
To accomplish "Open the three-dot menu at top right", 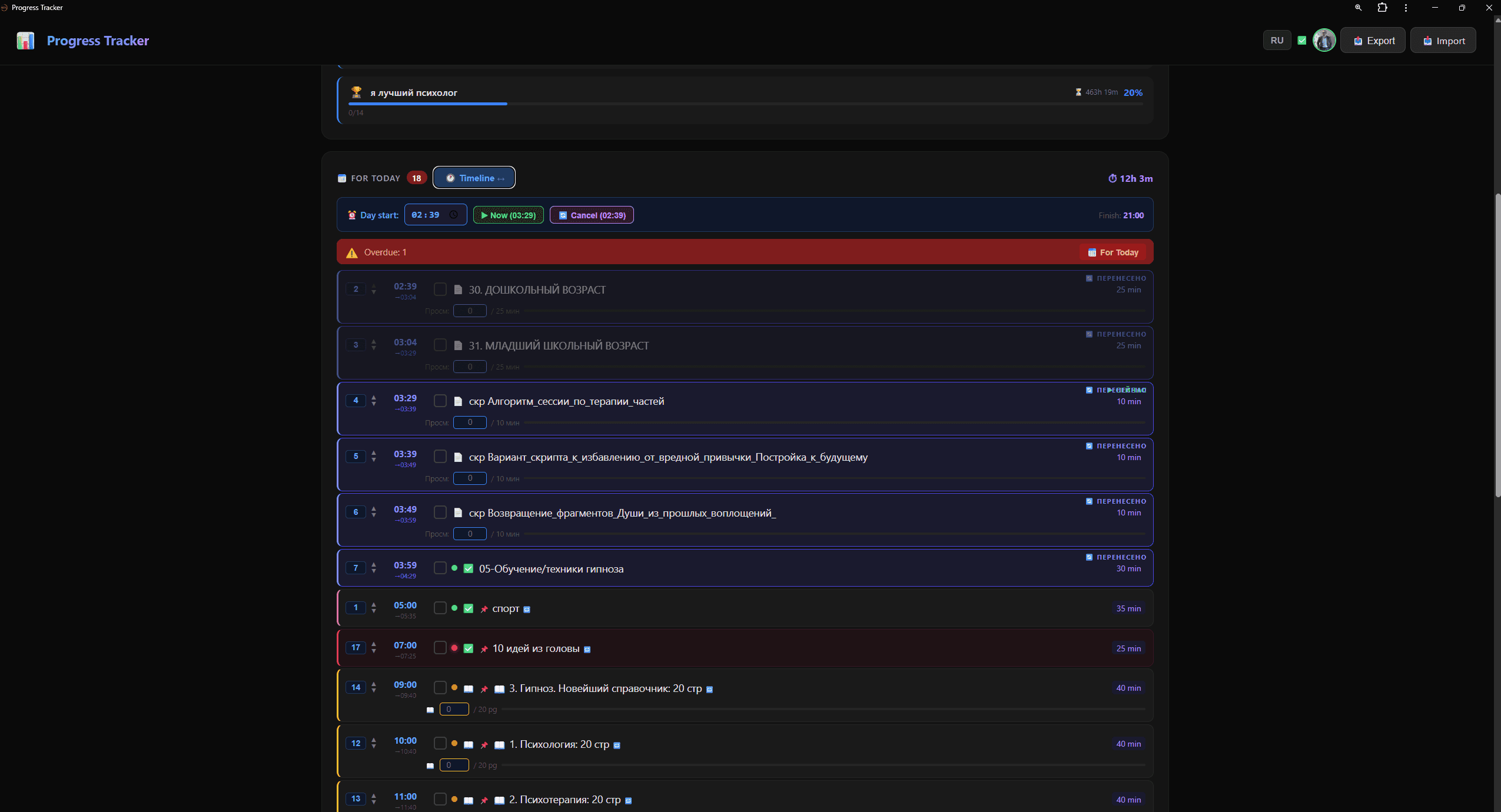I will (1406, 8).
